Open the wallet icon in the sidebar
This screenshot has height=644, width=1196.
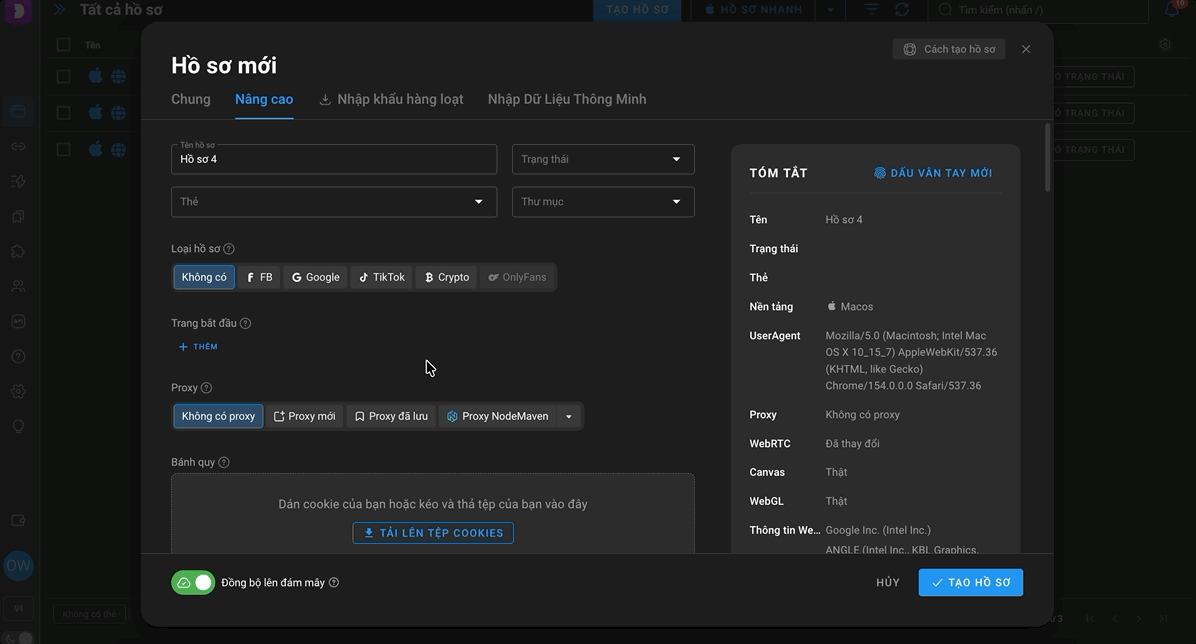point(18,520)
